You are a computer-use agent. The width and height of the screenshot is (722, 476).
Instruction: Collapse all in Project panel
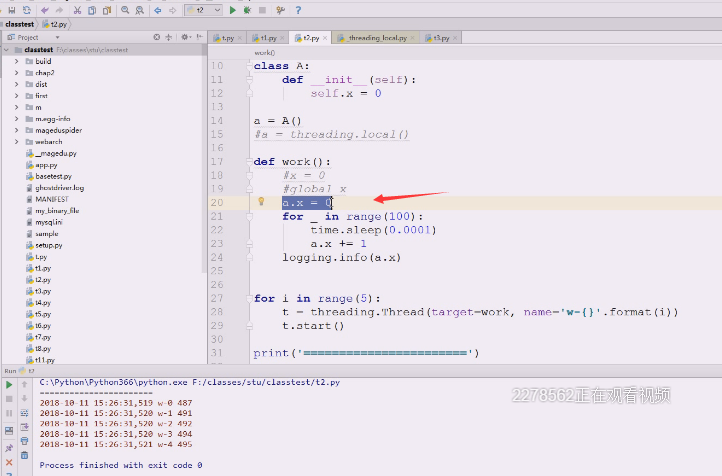169,37
